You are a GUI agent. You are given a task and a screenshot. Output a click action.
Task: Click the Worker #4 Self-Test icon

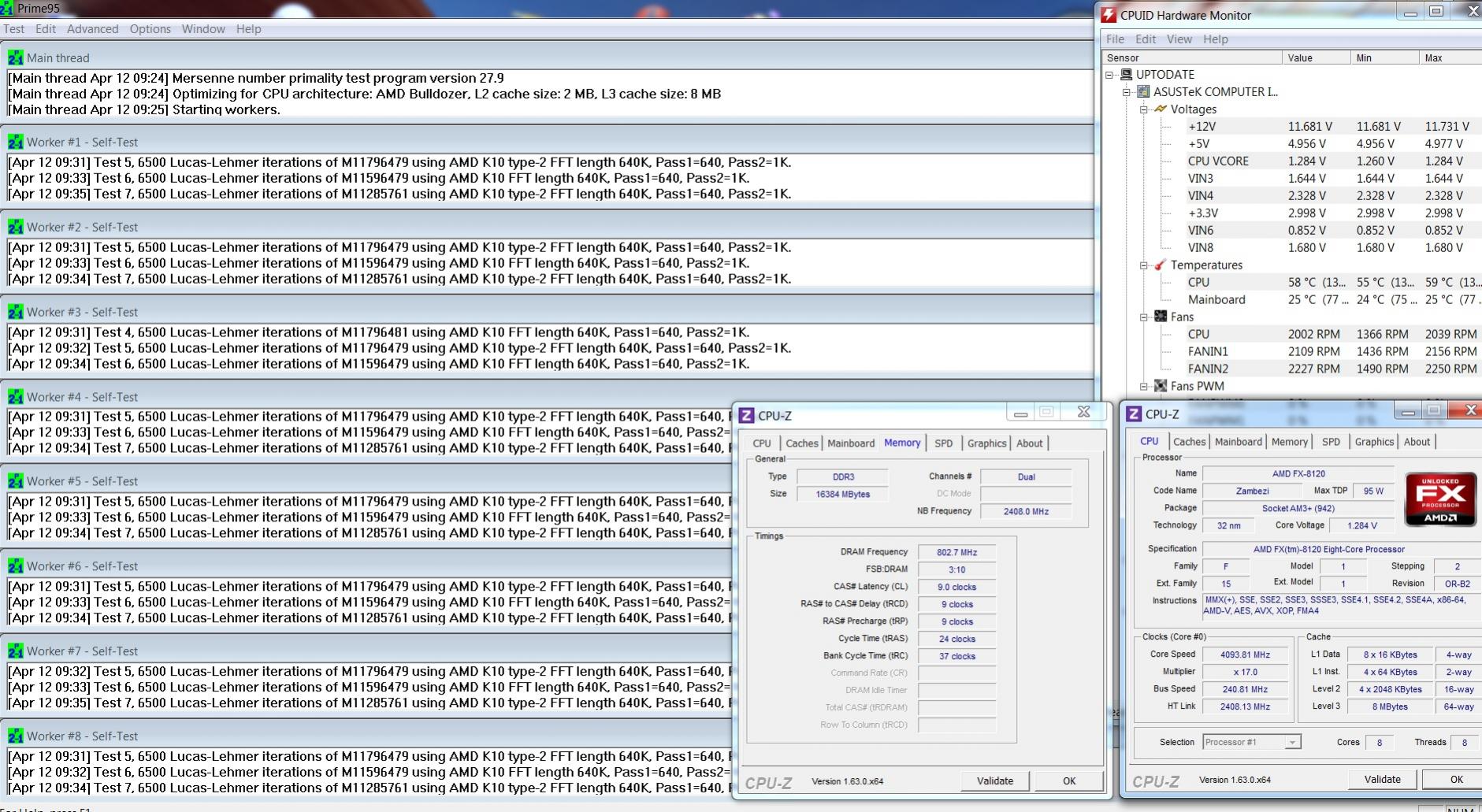pos(15,397)
